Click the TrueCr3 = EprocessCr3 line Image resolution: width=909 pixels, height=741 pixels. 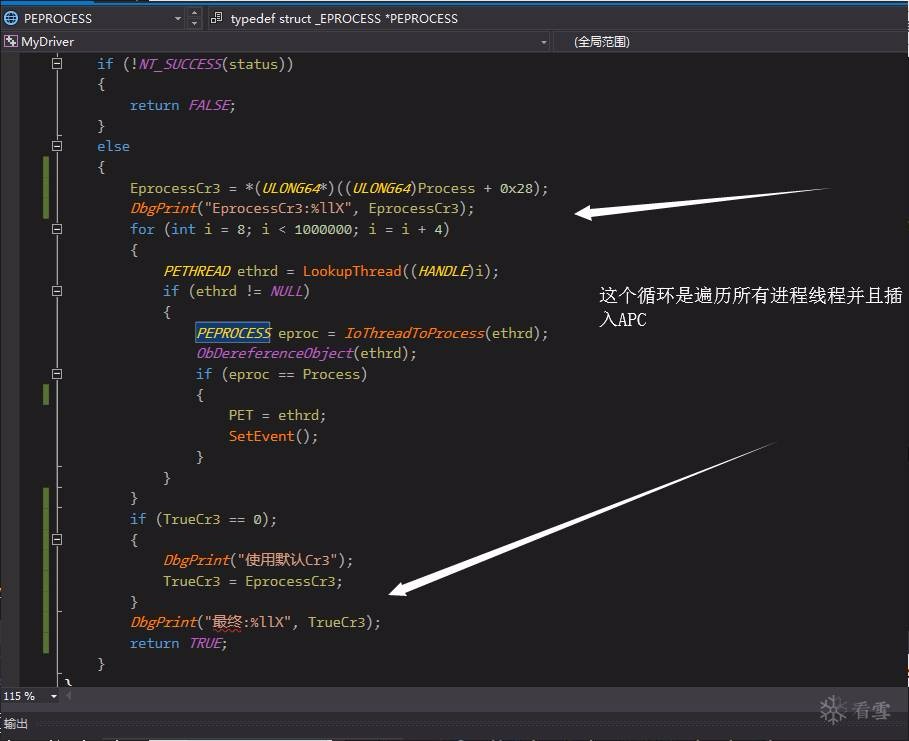pos(253,581)
